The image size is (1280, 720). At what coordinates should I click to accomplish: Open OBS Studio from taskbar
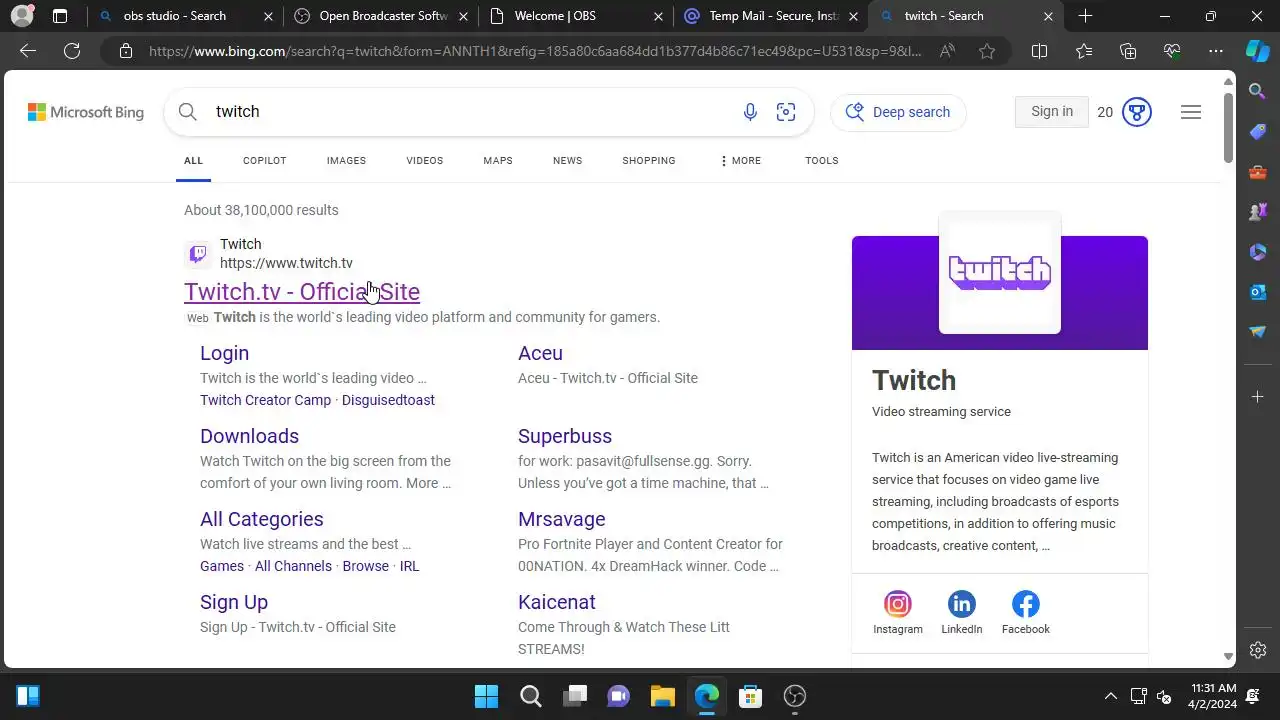tap(795, 696)
